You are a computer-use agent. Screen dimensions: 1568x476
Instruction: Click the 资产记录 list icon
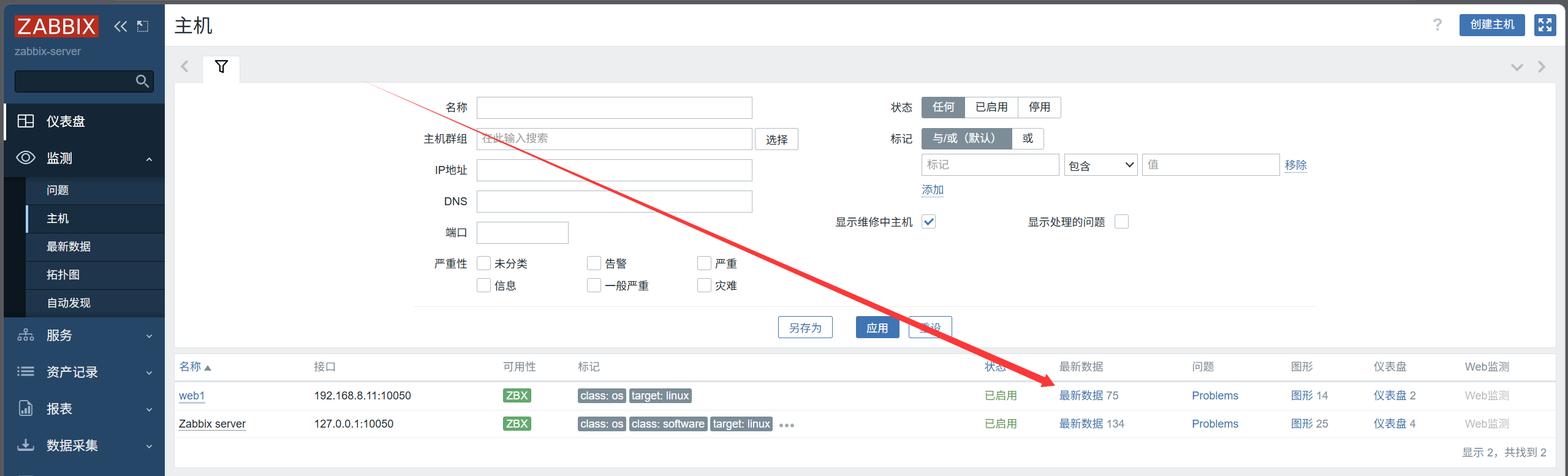(26, 371)
